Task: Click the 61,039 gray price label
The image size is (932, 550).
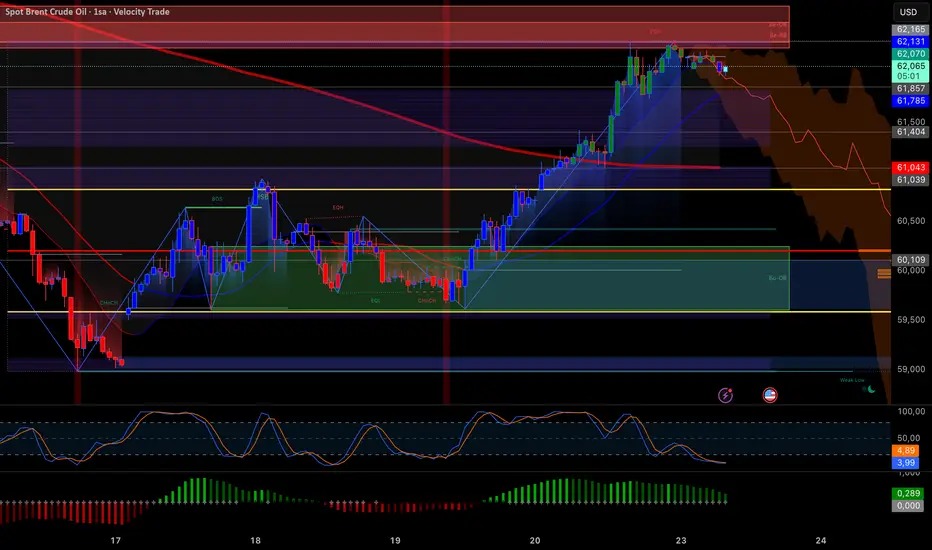Action: coord(910,180)
